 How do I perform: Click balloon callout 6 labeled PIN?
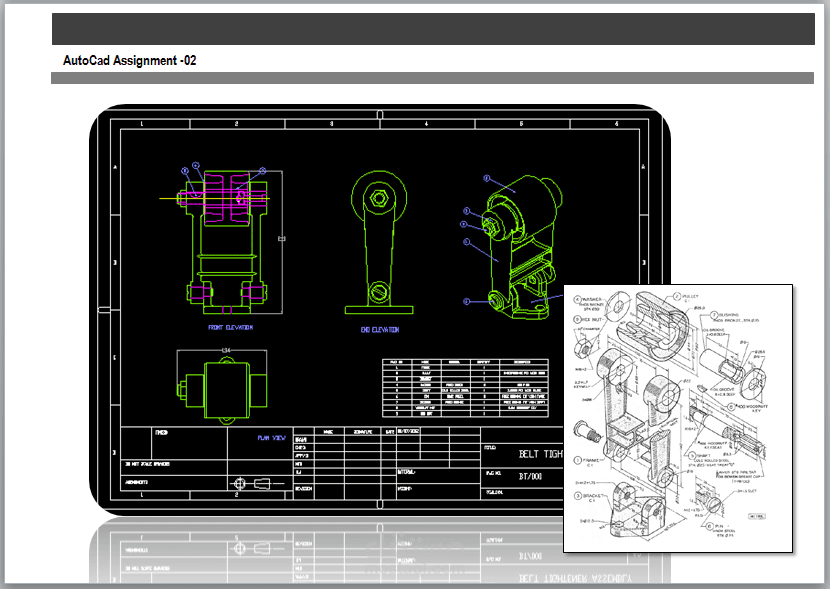(x=710, y=526)
